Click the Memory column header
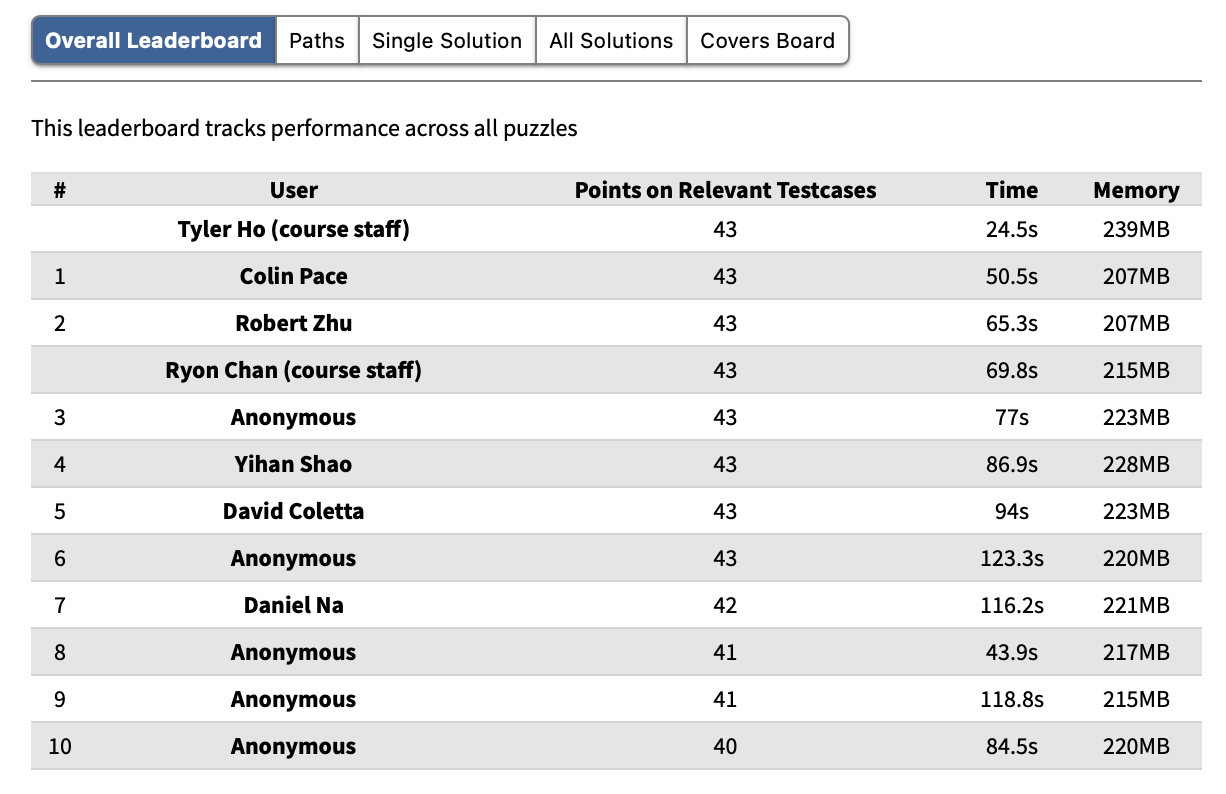Screen dimensions: 1226x794 pos(1136,190)
